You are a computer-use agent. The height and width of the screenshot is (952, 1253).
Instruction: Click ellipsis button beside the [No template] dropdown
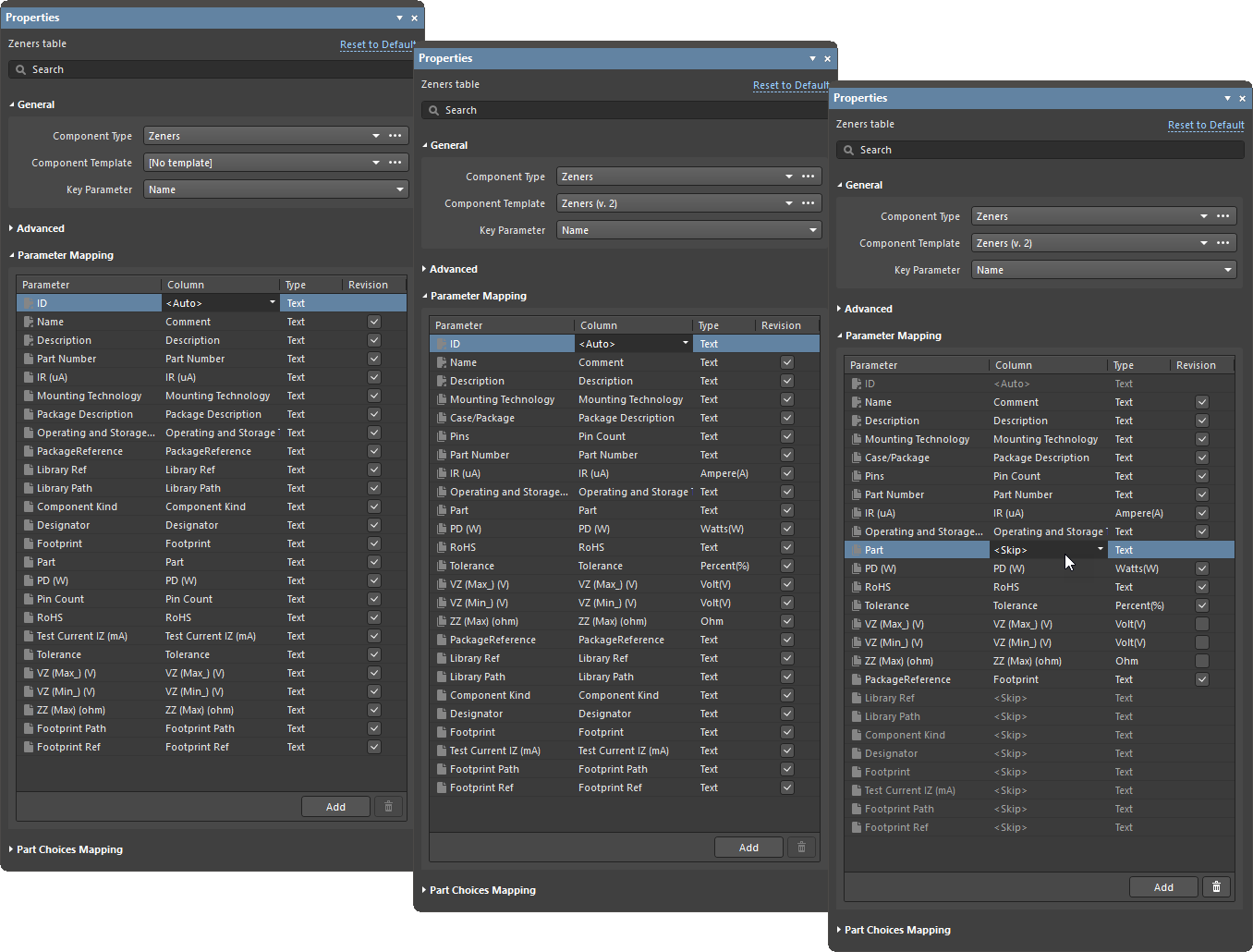[395, 163]
